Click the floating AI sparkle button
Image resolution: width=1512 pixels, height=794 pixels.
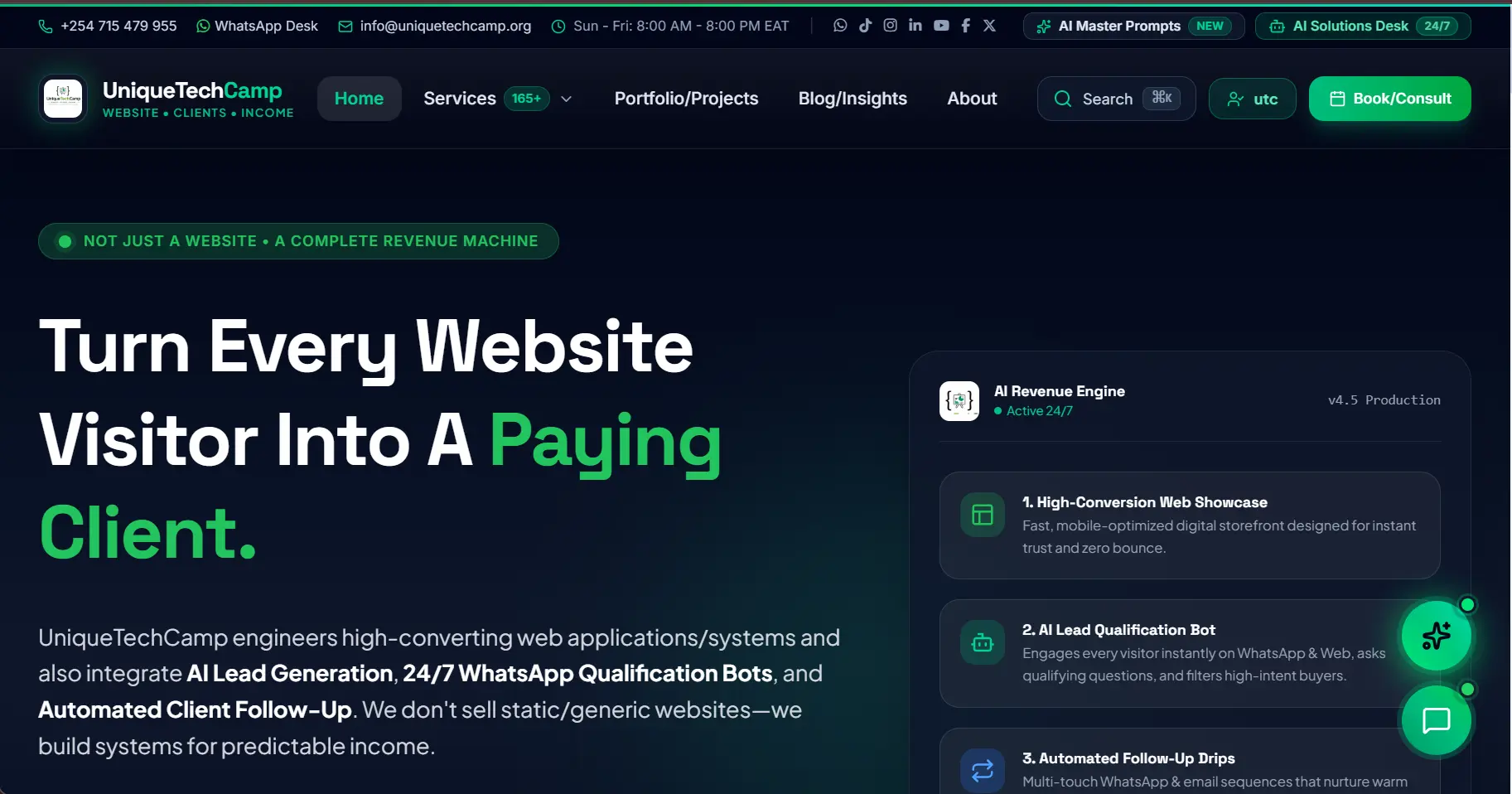[1436, 636]
